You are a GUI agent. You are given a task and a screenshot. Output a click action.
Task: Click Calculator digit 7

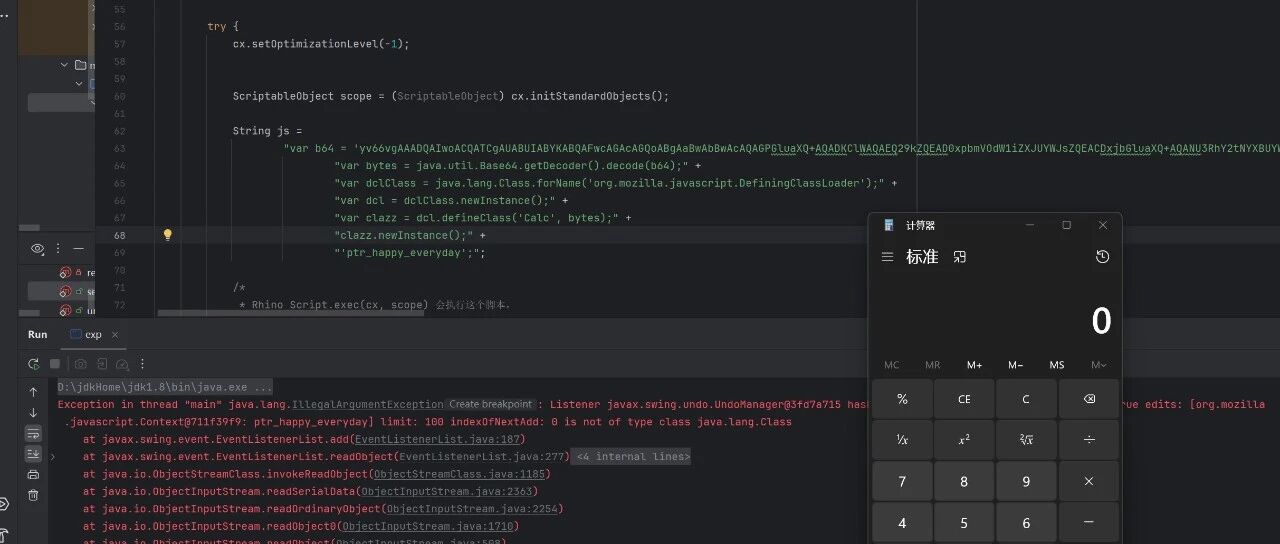pyautogui.click(x=902, y=481)
